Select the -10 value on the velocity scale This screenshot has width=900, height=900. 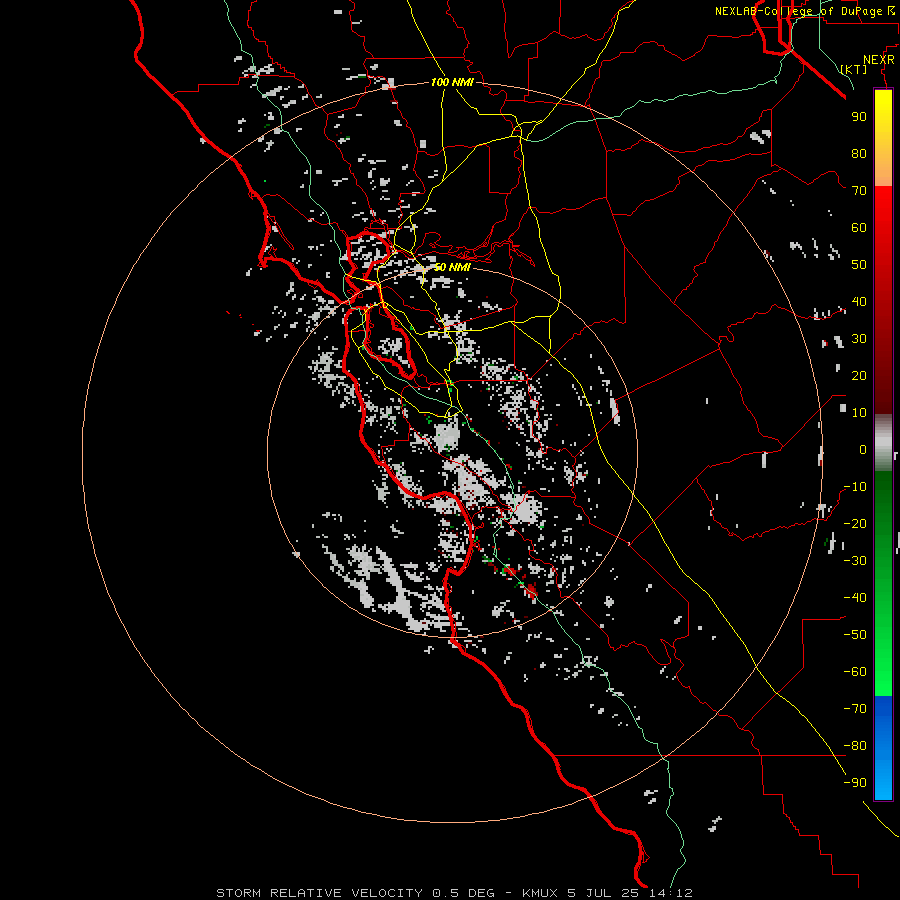point(855,487)
